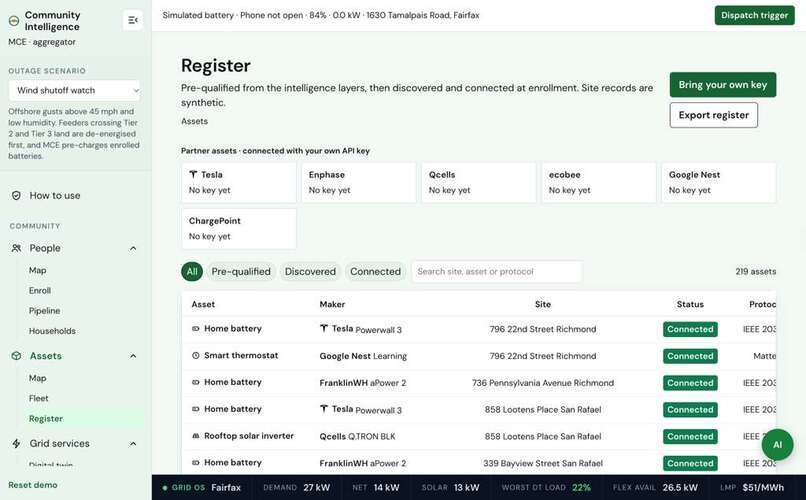Click FLEX AVAIL 26.5 kW value
Viewport: 806px width, 500px height.
[x=680, y=487]
